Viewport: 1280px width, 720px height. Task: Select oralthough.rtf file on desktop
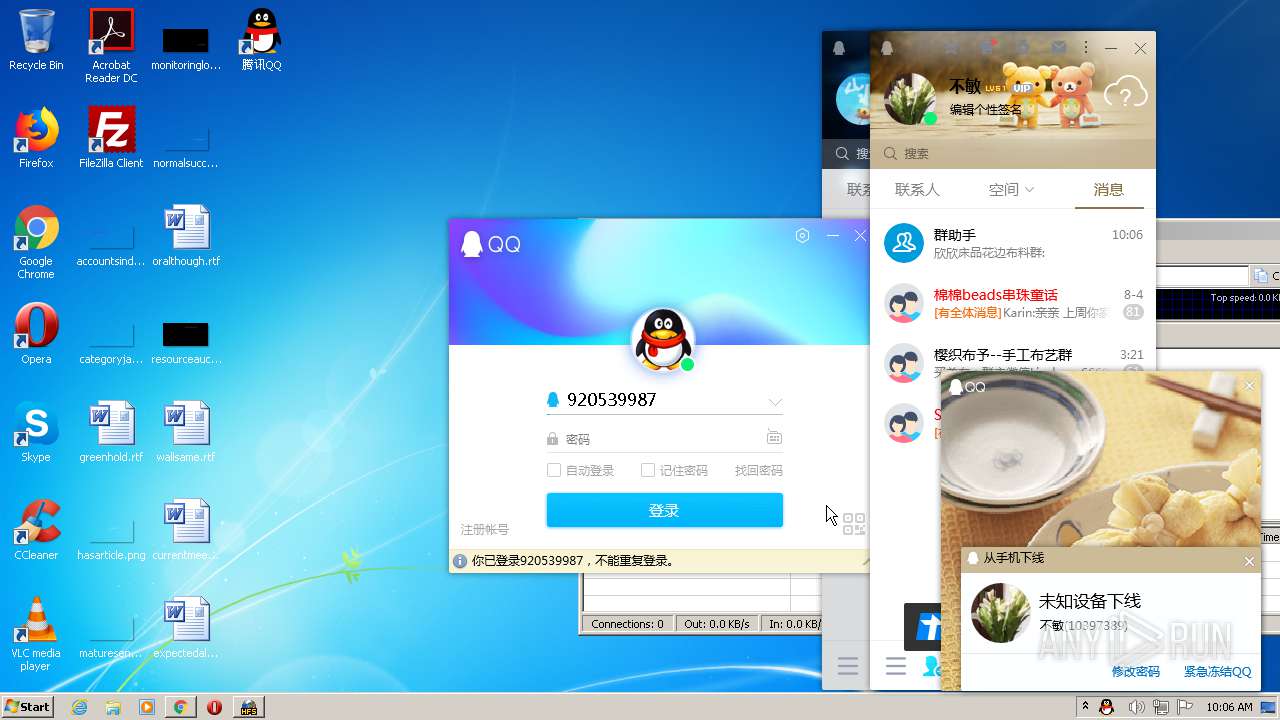[x=186, y=236]
